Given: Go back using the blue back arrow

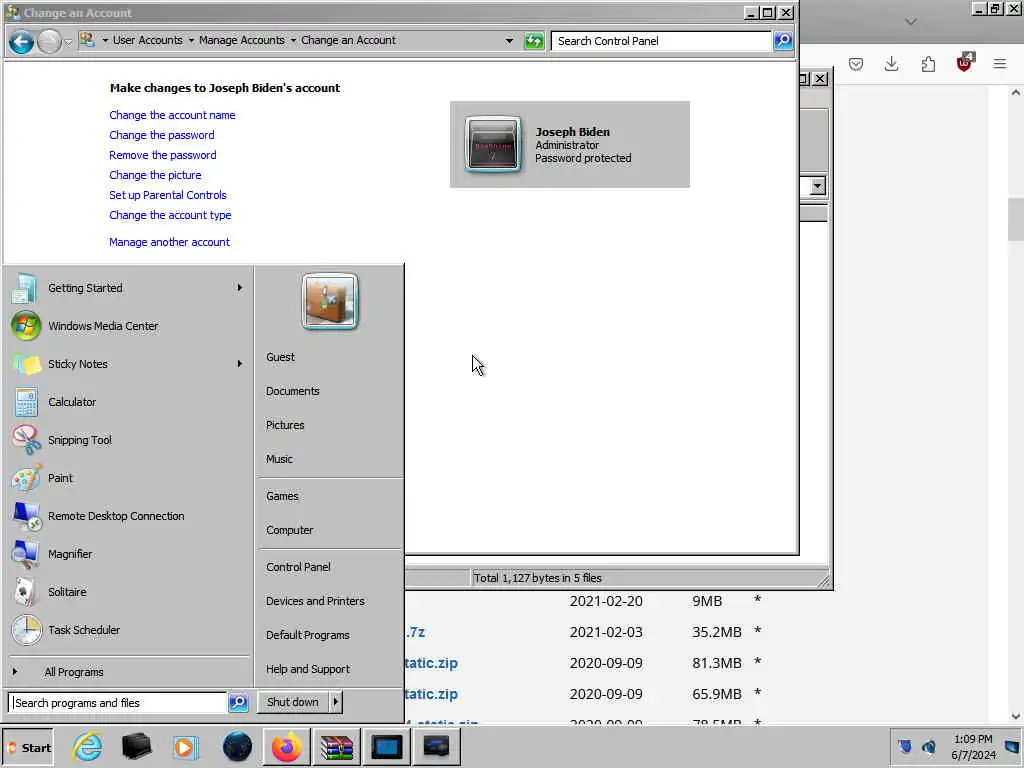Looking at the screenshot, I should (21, 42).
